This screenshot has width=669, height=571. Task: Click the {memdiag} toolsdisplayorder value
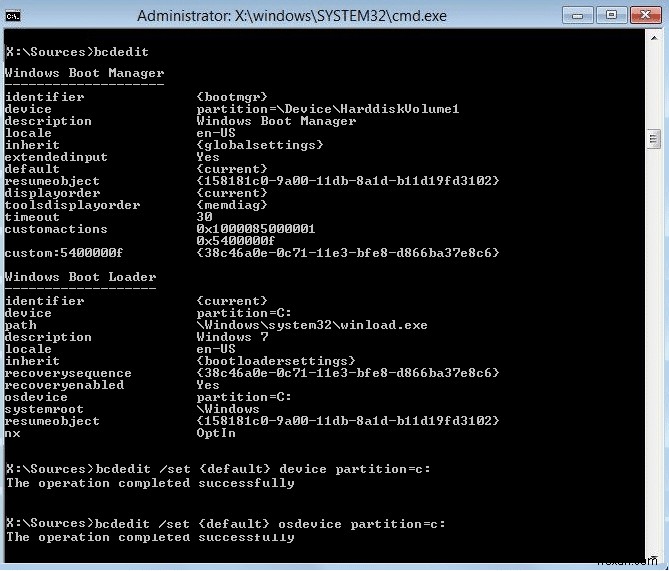(x=232, y=205)
